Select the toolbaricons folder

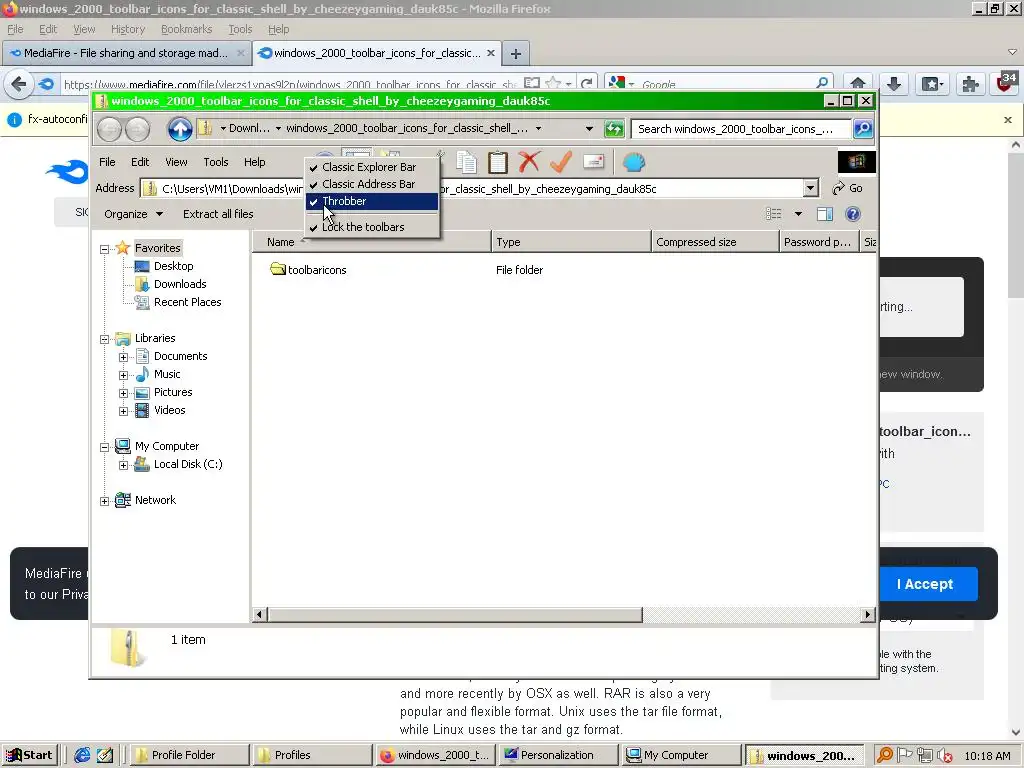click(308, 270)
